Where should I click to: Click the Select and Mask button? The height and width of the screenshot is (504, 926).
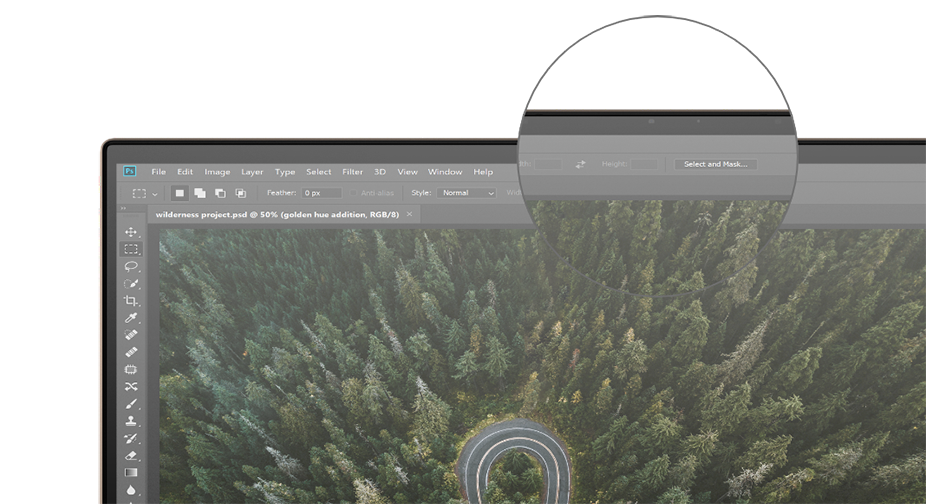(715, 164)
